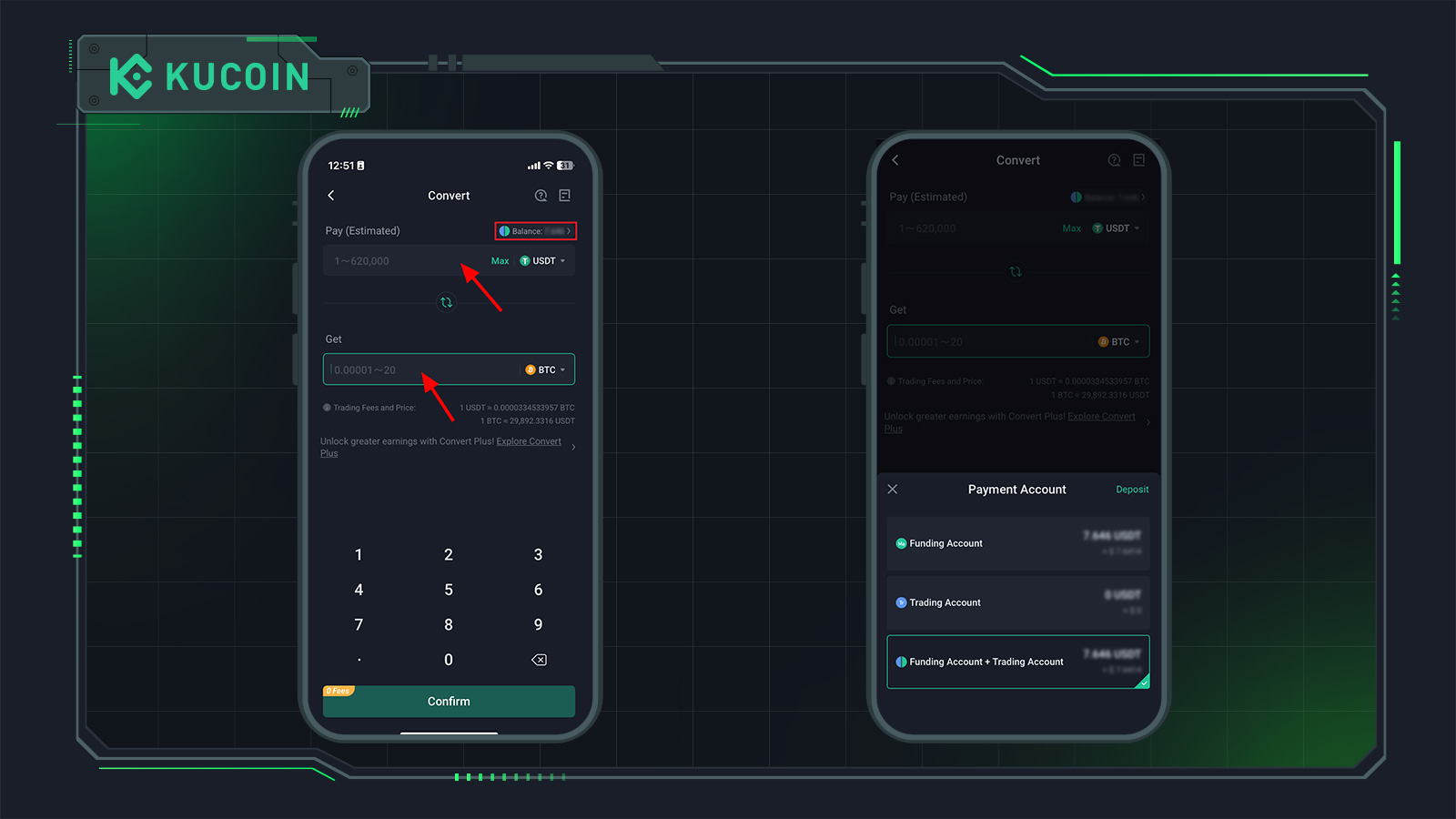Tap keypad digit 8
This screenshot has width=1456, height=819.
tap(449, 624)
